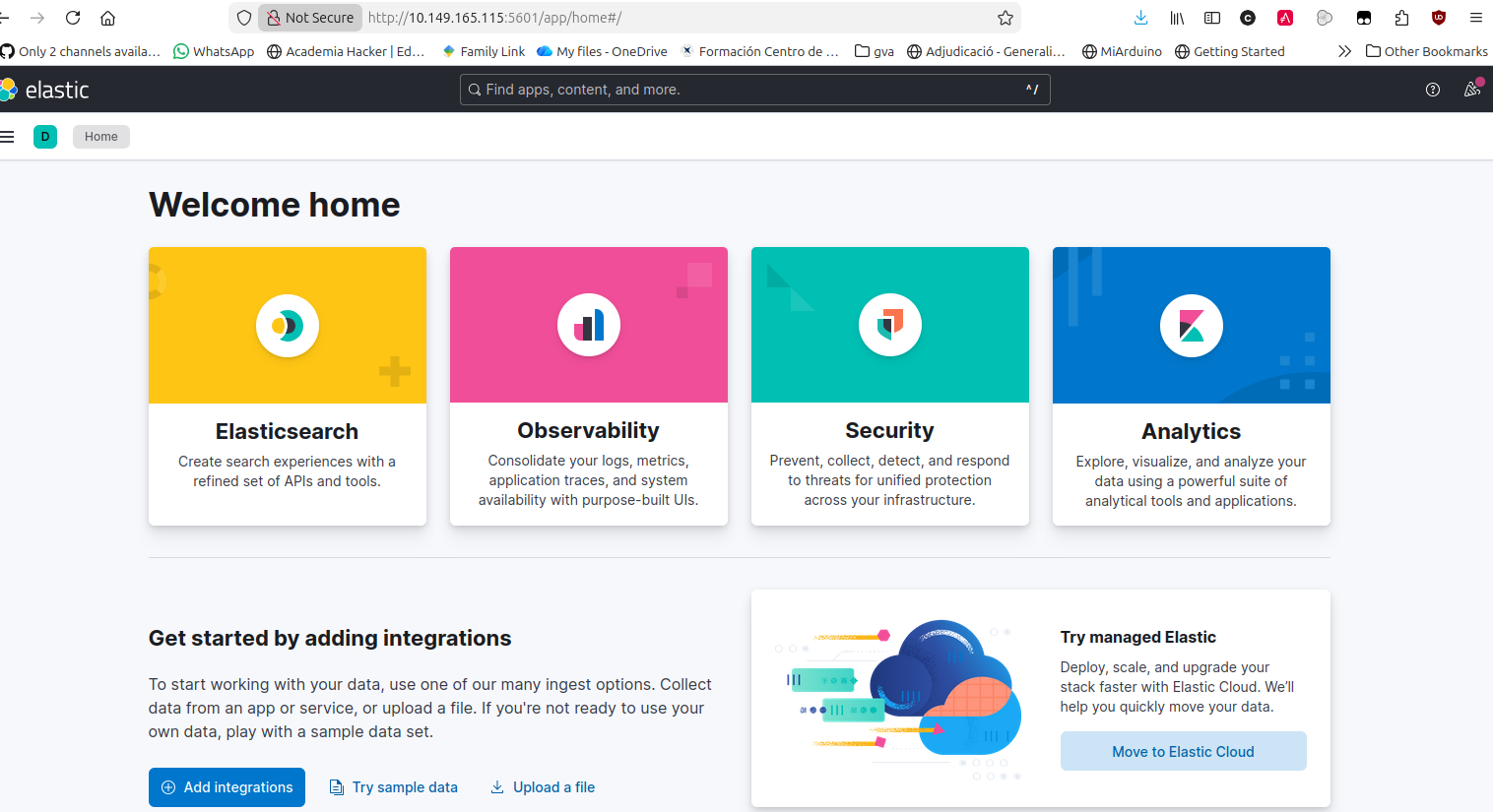Focus the Find apps, content search field
The height and width of the screenshot is (812, 1493).
click(754, 90)
